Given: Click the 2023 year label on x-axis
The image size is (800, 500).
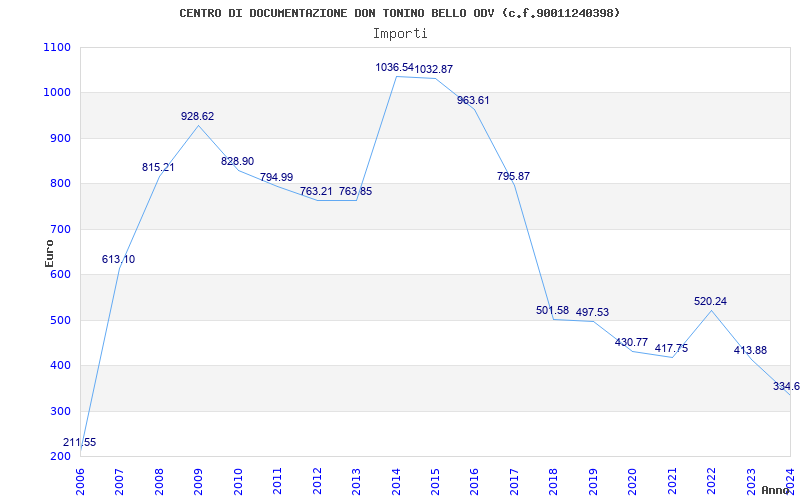Looking at the screenshot, I should (751, 481).
